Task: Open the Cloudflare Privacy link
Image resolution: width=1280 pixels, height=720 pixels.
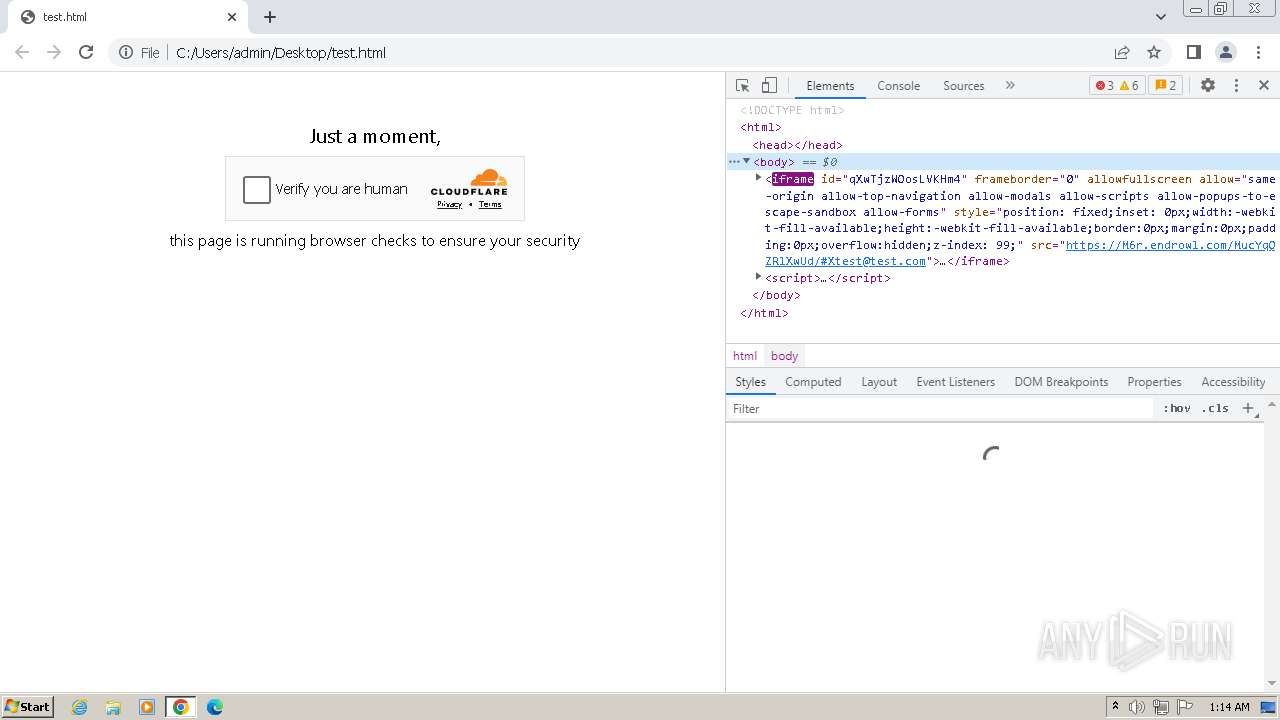Action: point(449,204)
